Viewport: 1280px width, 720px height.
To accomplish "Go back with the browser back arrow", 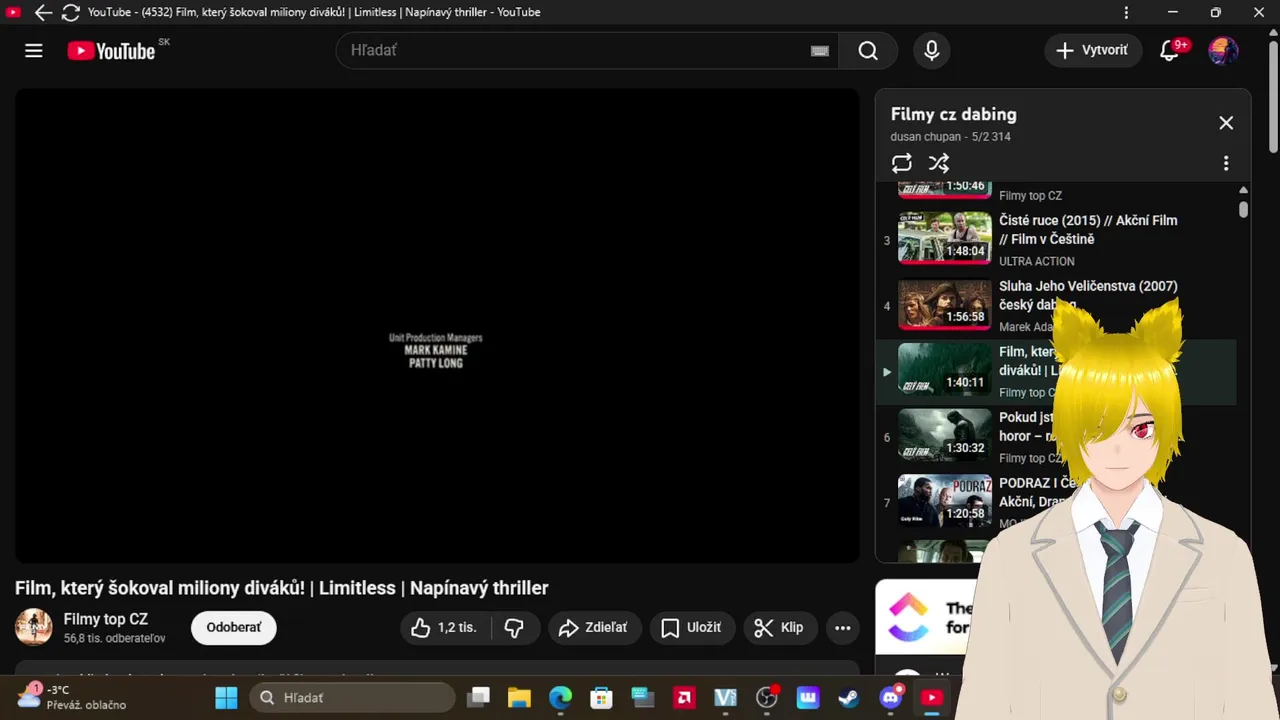I will pyautogui.click(x=43, y=13).
